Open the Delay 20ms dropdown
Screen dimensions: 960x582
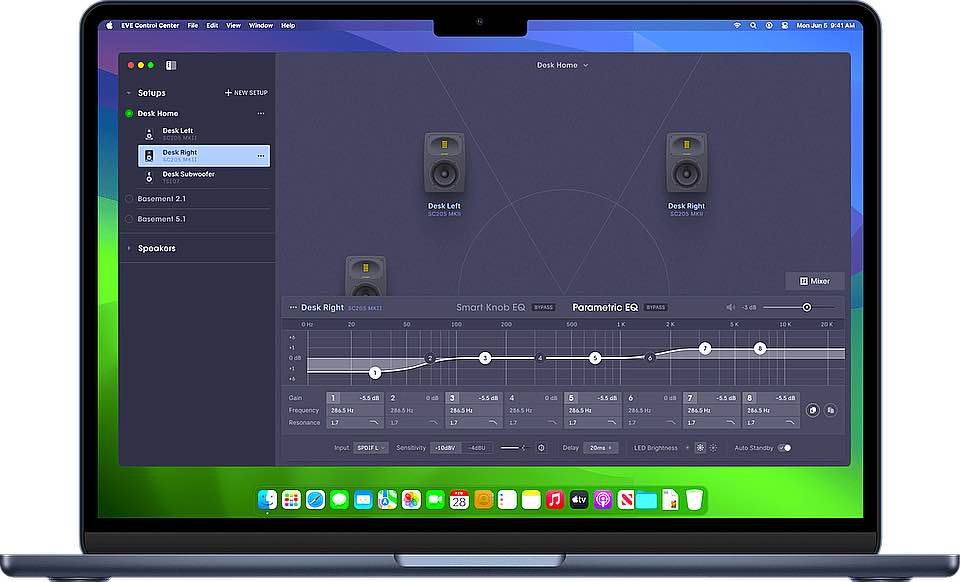coord(601,448)
